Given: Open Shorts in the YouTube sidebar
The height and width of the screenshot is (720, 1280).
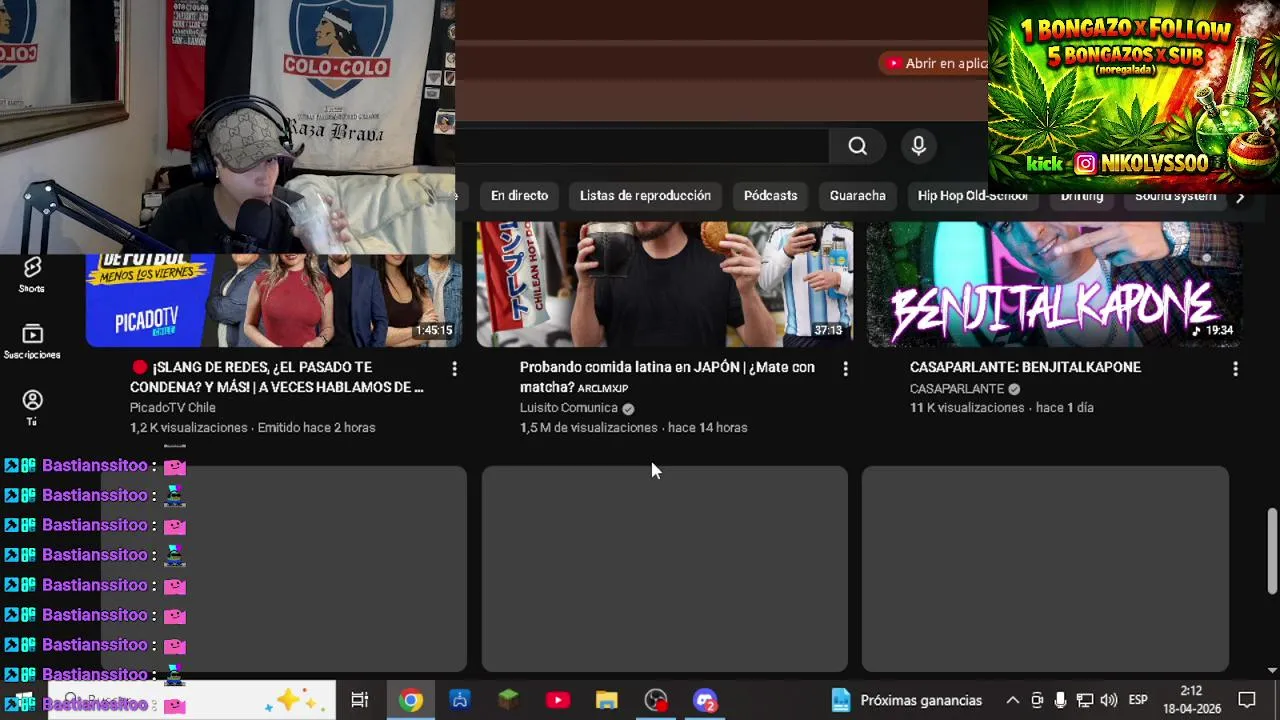Looking at the screenshot, I should point(32,274).
